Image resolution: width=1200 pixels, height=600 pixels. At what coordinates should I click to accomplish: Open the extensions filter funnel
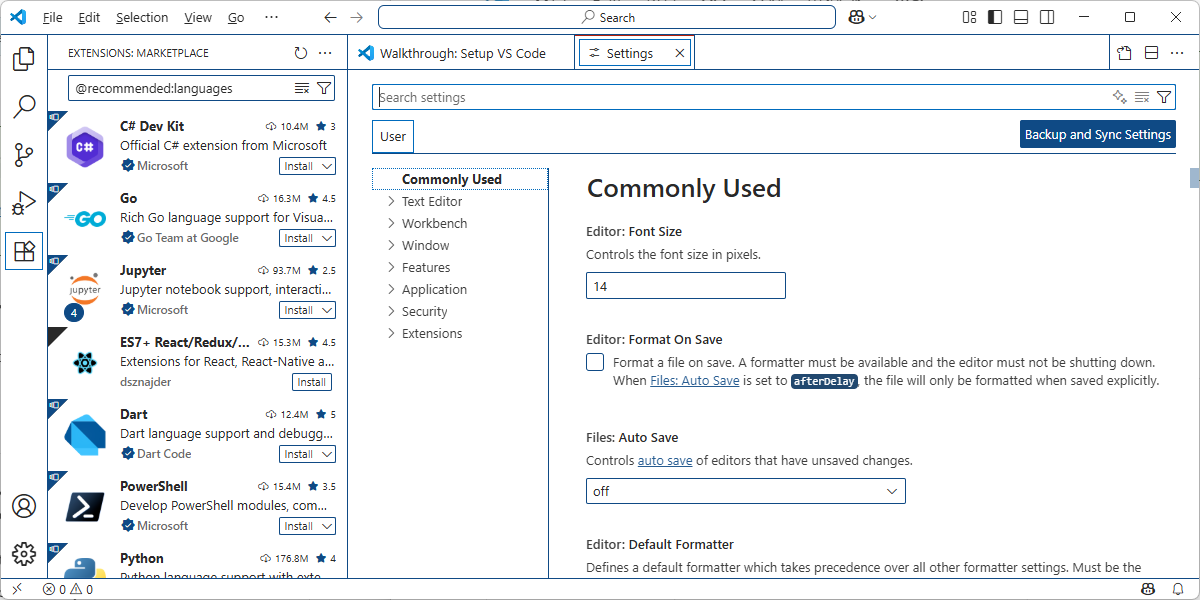tap(324, 89)
